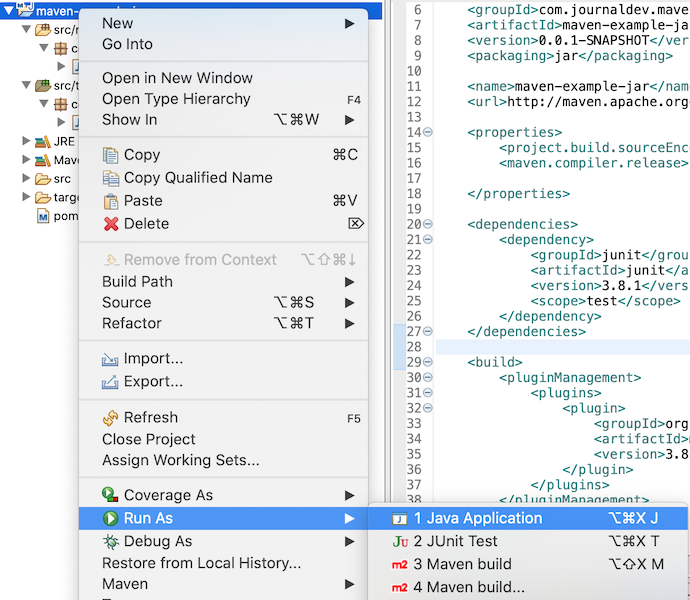Viewport: 690px width, 600px height.
Task: Click line number 28 in gutter
Action: [x=414, y=347]
